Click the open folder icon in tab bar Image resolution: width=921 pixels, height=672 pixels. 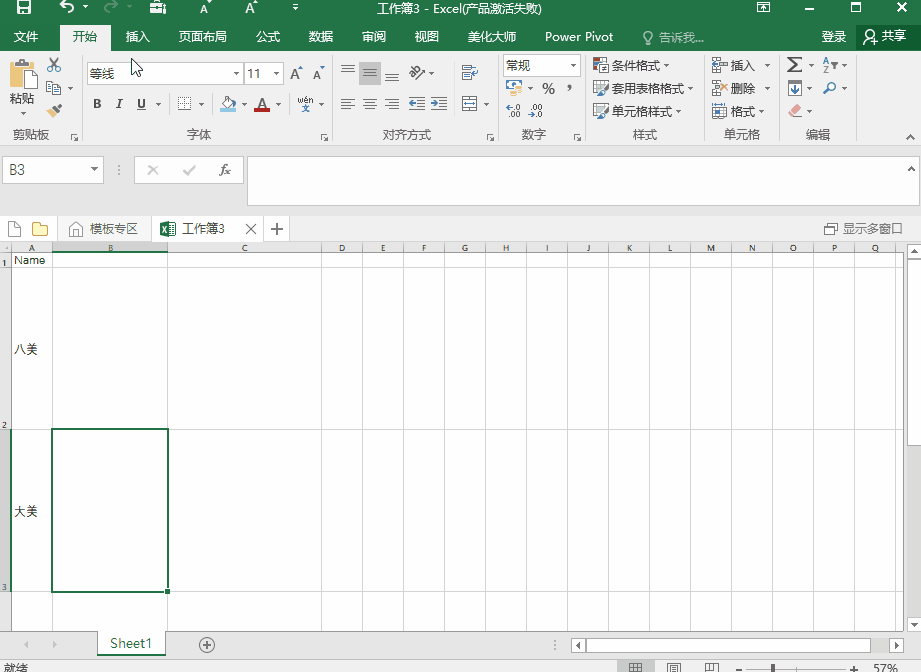tap(40, 229)
